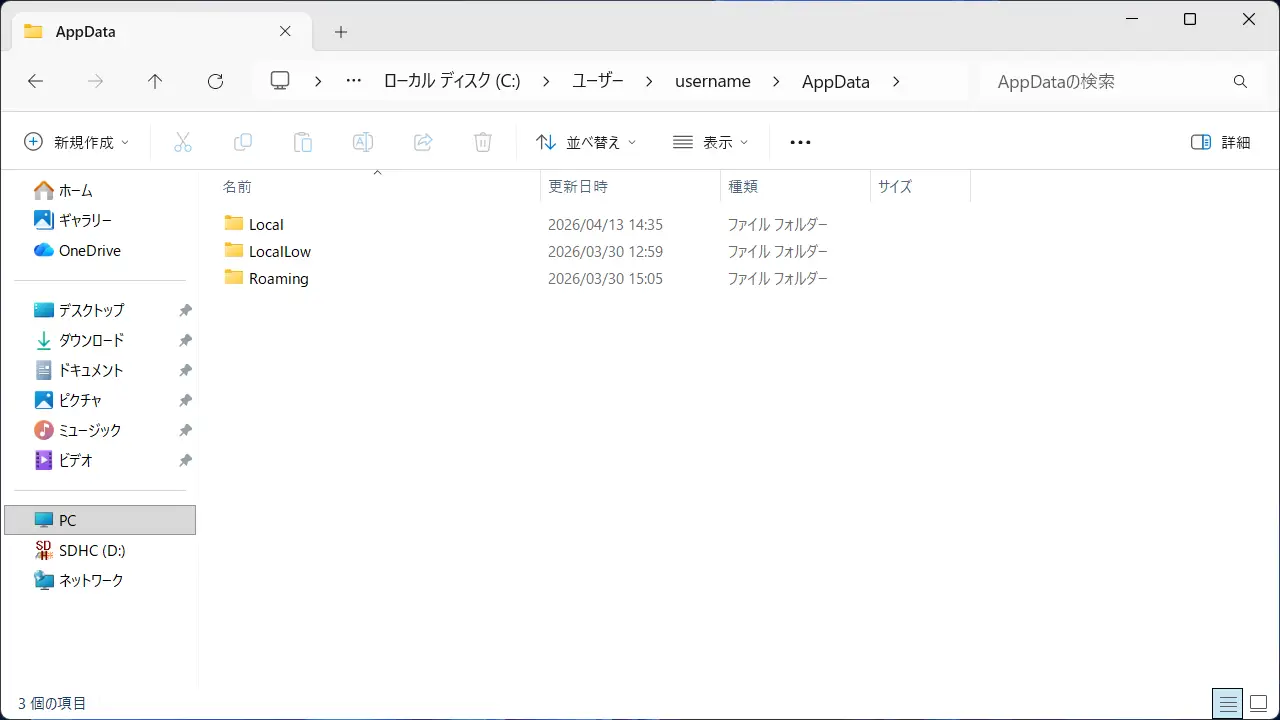Viewport: 1280px width, 720px height.
Task: Click the pin icon beside ビデオ
Action: click(x=185, y=461)
